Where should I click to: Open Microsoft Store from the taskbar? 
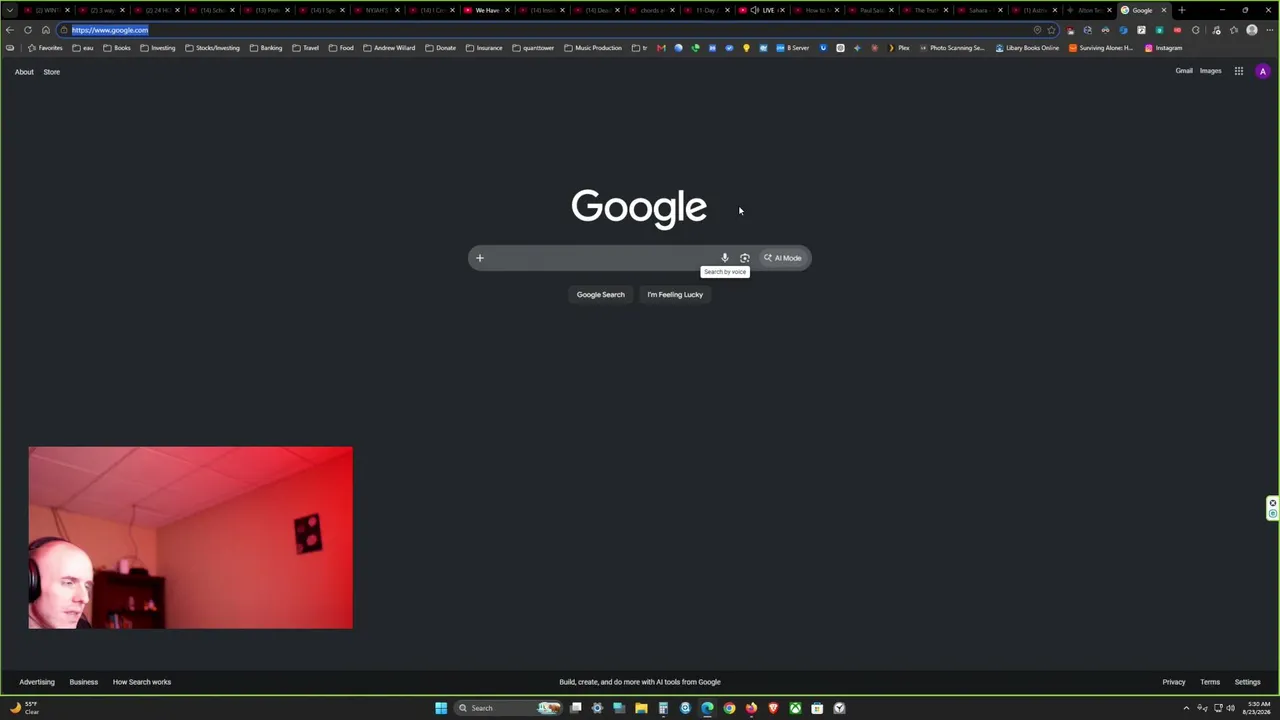817,708
